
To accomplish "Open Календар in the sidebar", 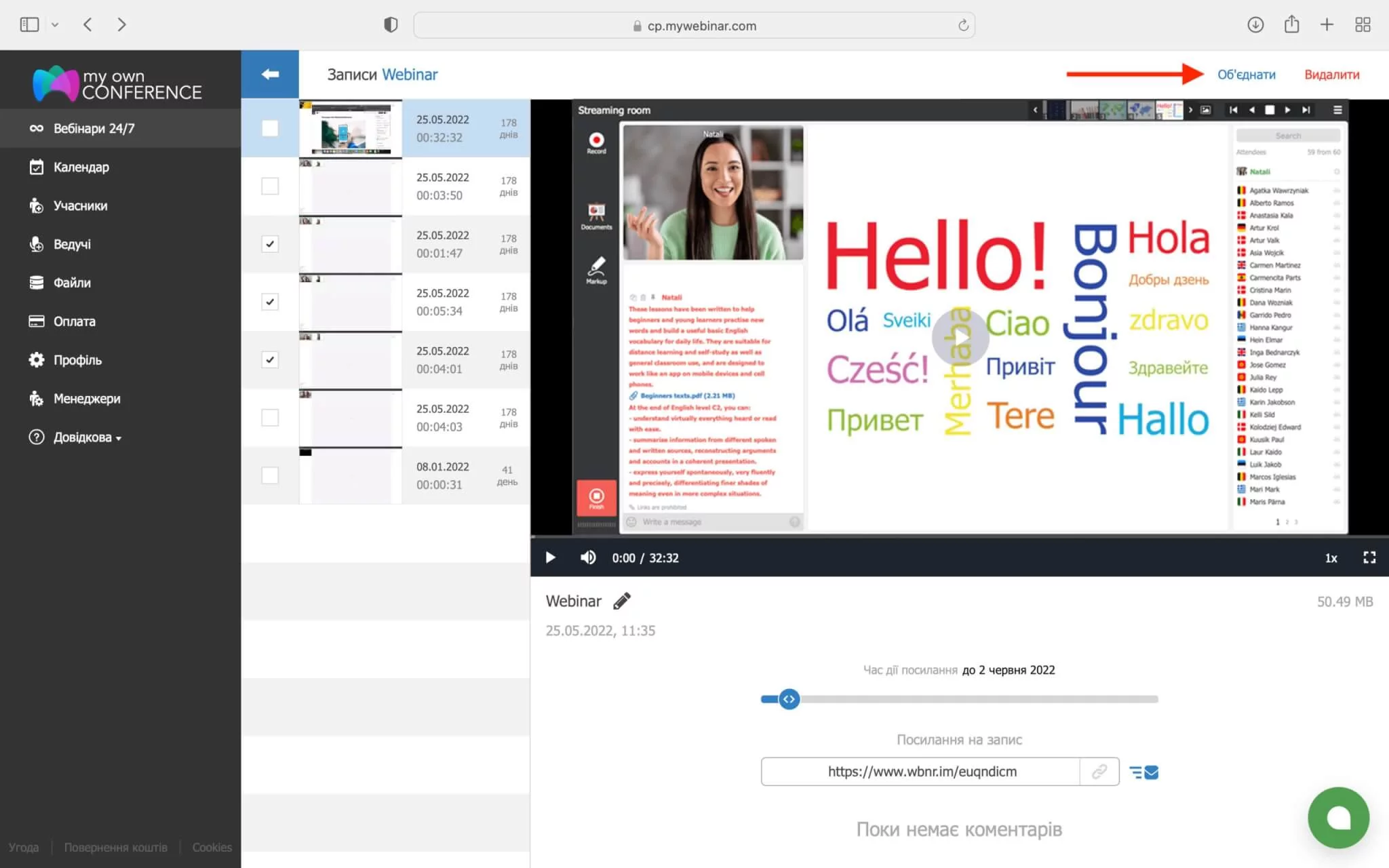I will point(81,167).
